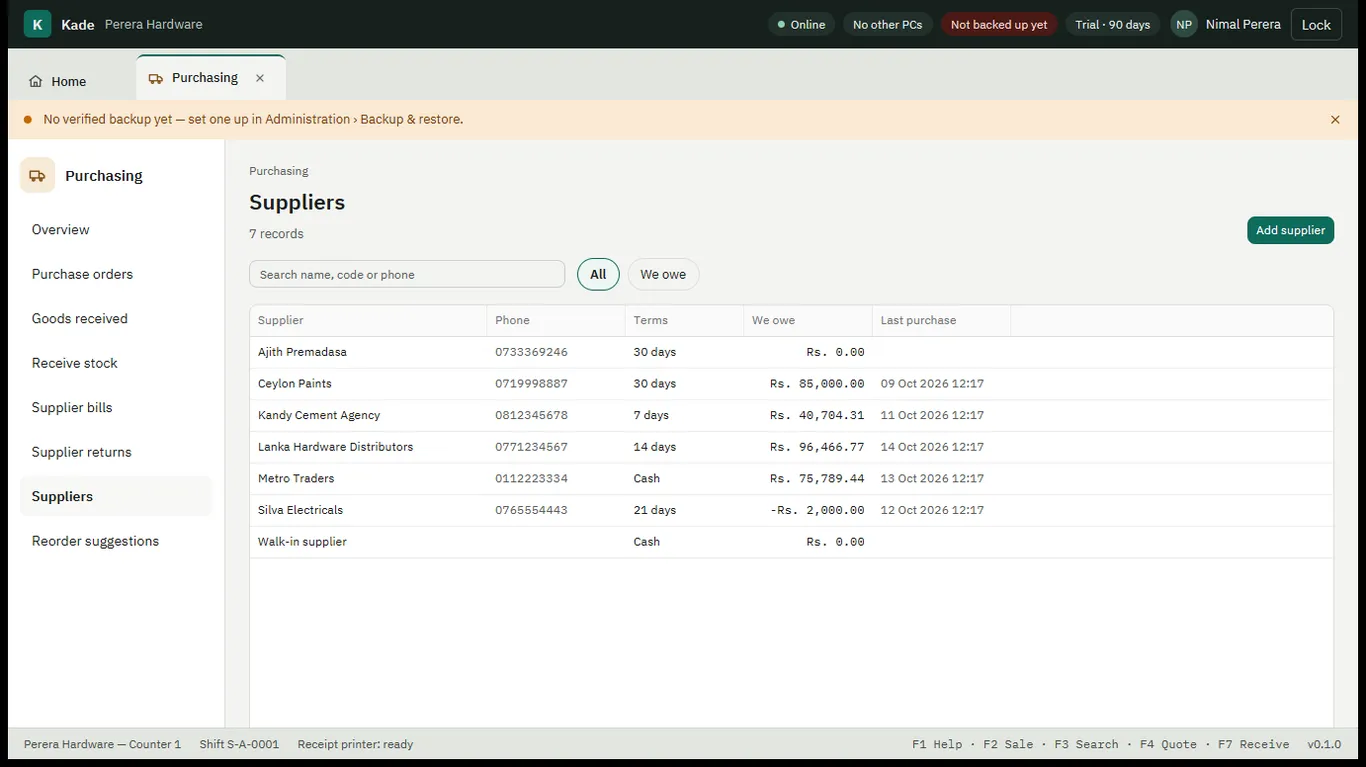Switch to the Home tab
The height and width of the screenshot is (767, 1366).
[58, 82]
